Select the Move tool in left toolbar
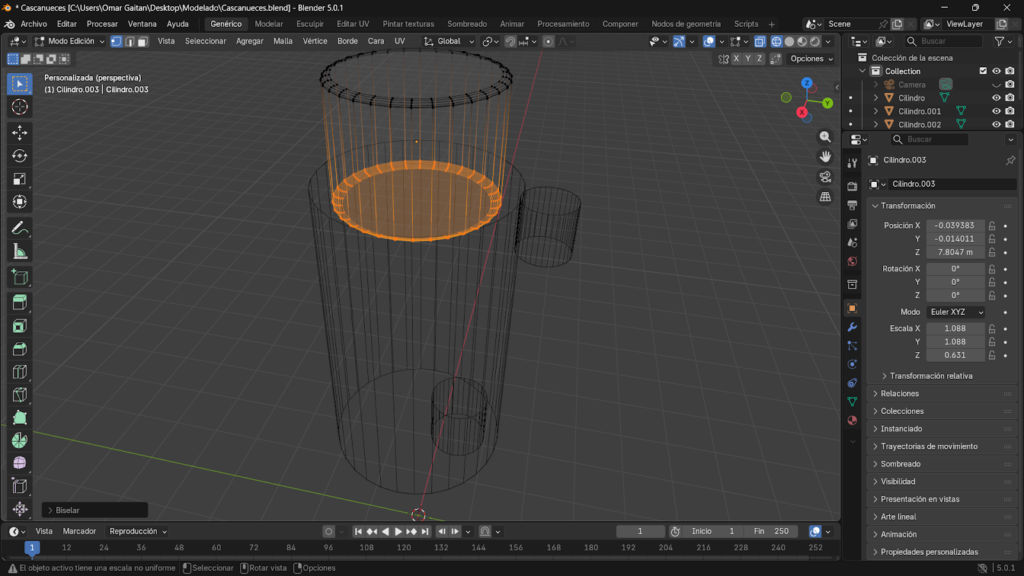The image size is (1024, 576). click(19, 132)
